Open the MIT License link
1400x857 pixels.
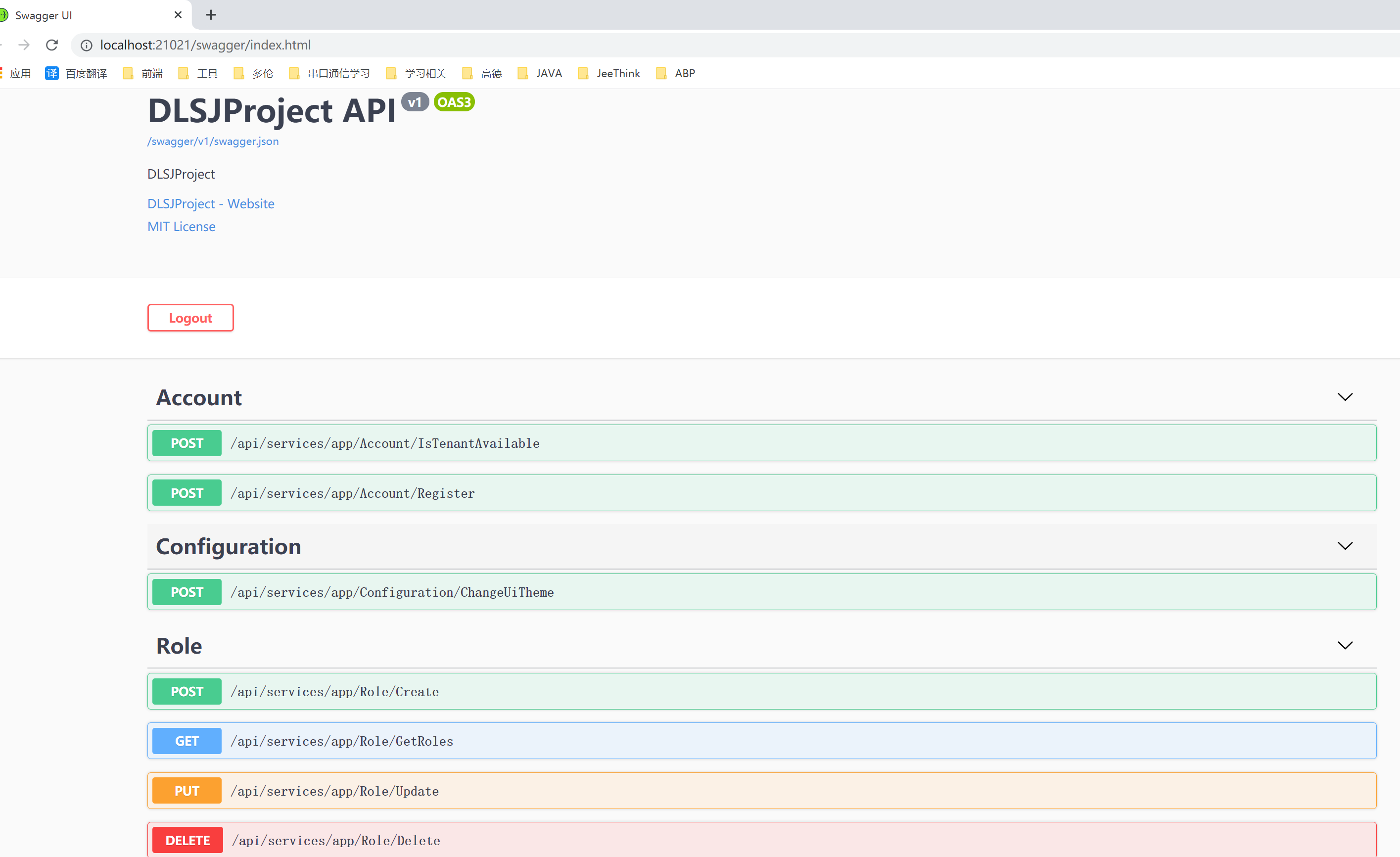(x=181, y=226)
